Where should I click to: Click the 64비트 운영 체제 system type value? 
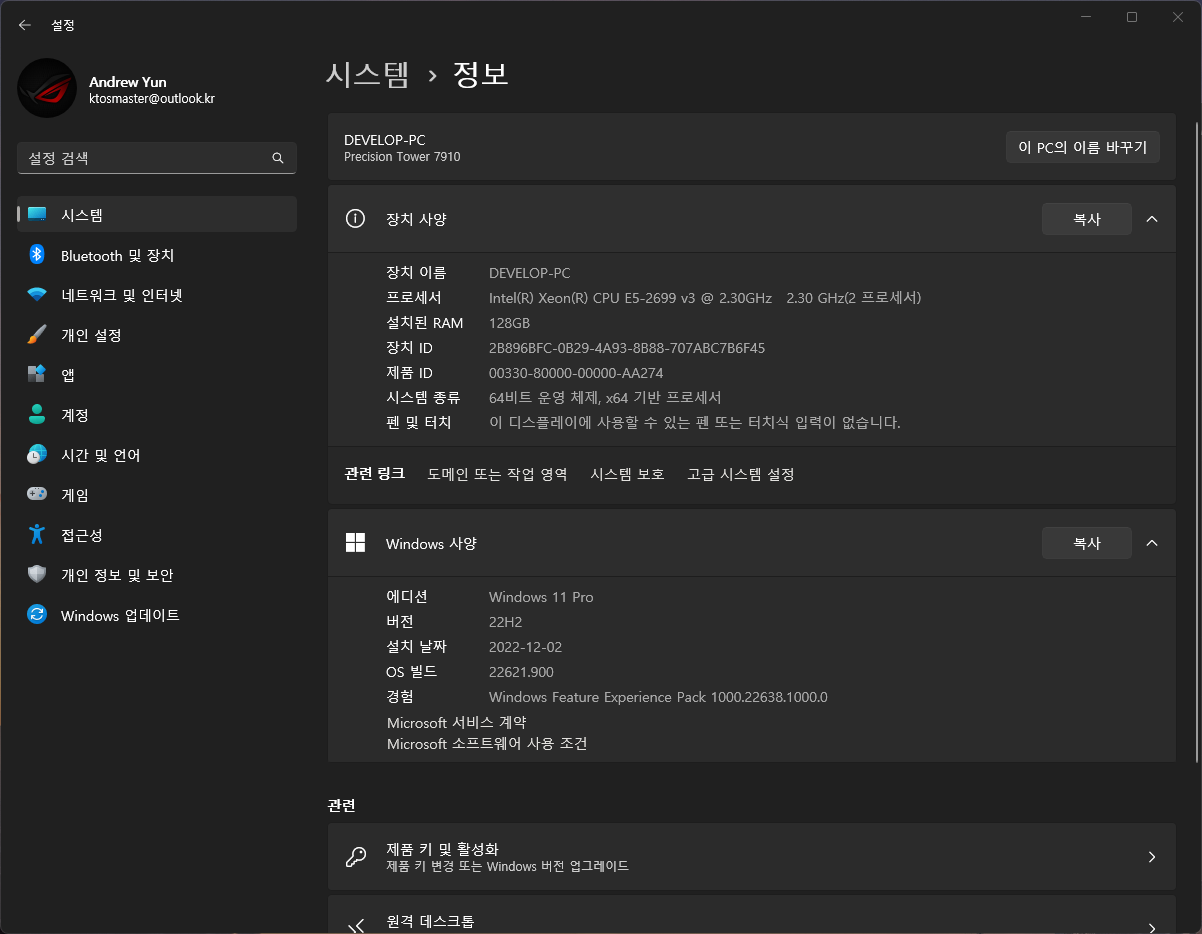pyautogui.click(x=605, y=397)
